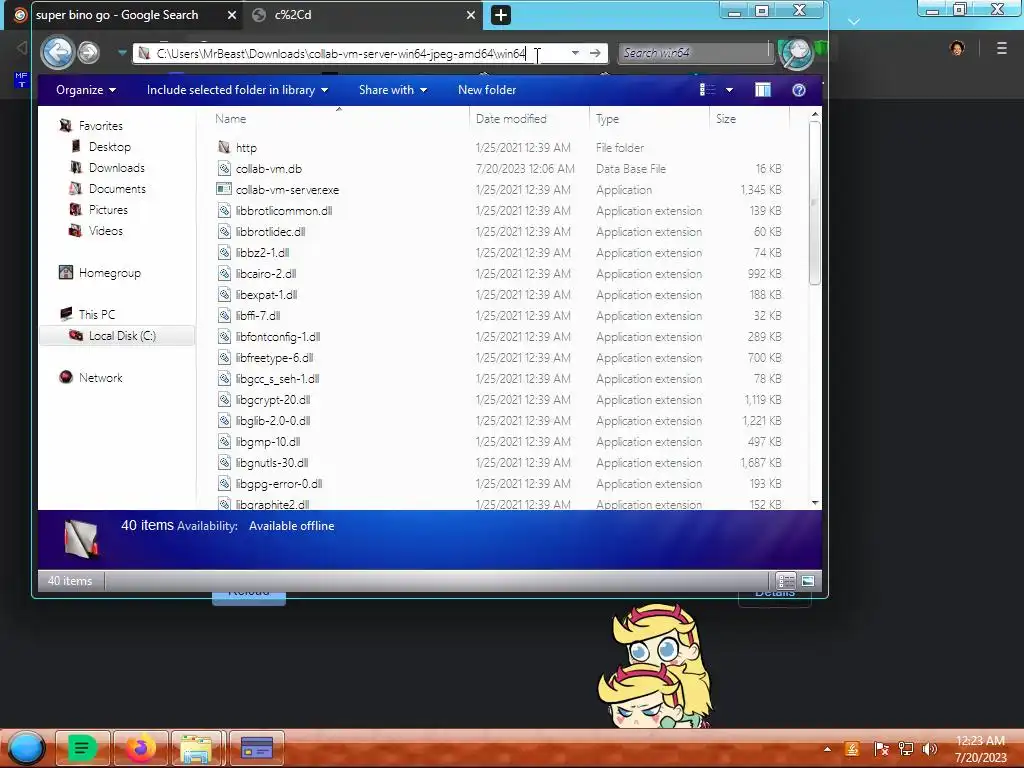This screenshot has width=1024, height=768.
Task: Go back using the Explorer back arrow
Action: 57,52
